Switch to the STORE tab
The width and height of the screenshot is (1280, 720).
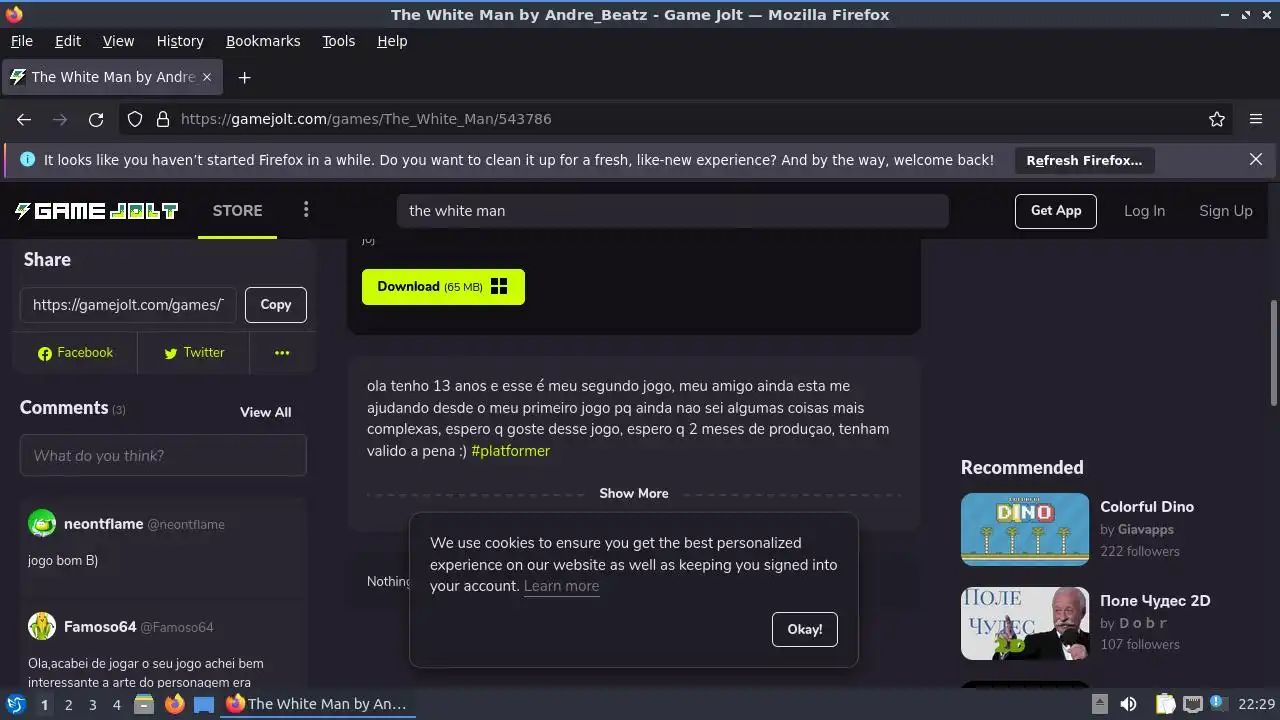[x=237, y=211]
